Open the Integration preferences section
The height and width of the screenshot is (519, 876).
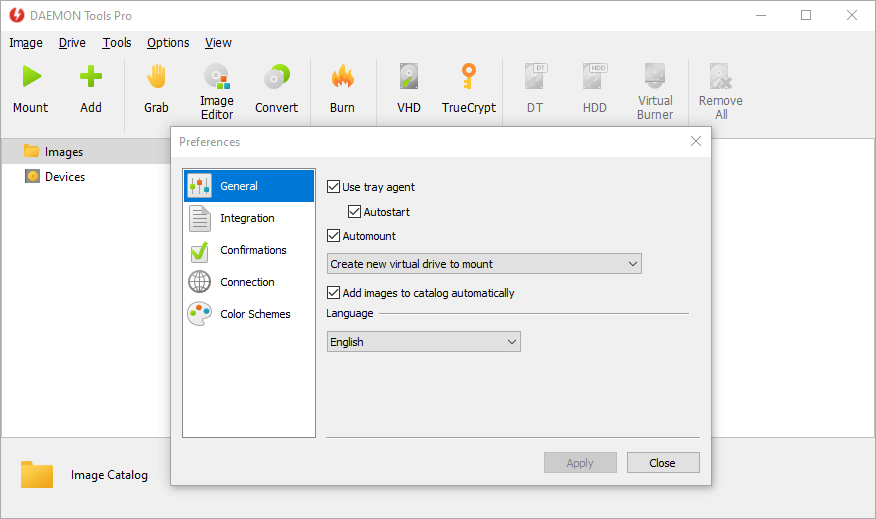(249, 218)
